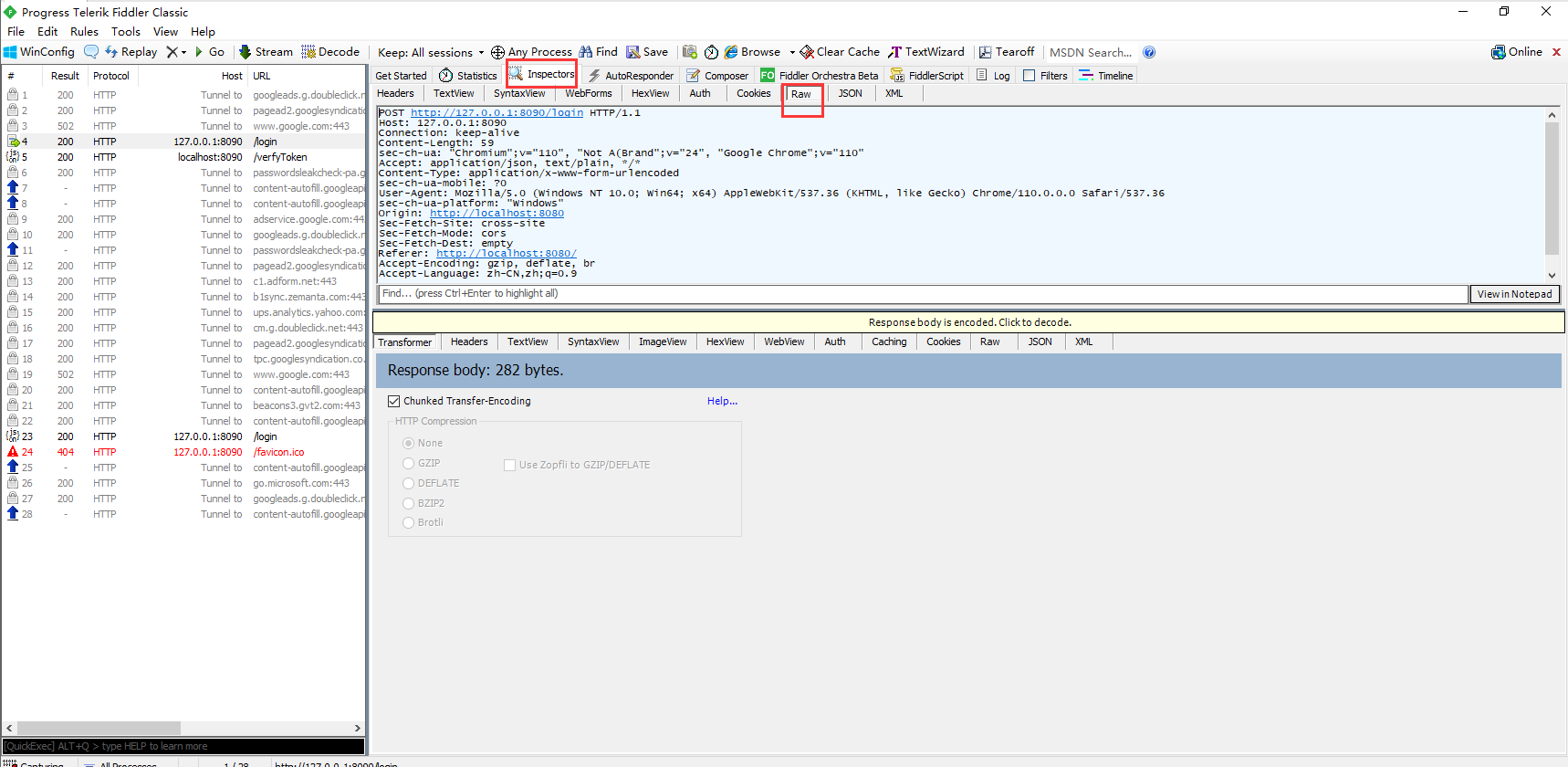The height and width of the screenshot is (767, 1568).
Task: Select the BZIP2 compression option
Action: (409, 503)
